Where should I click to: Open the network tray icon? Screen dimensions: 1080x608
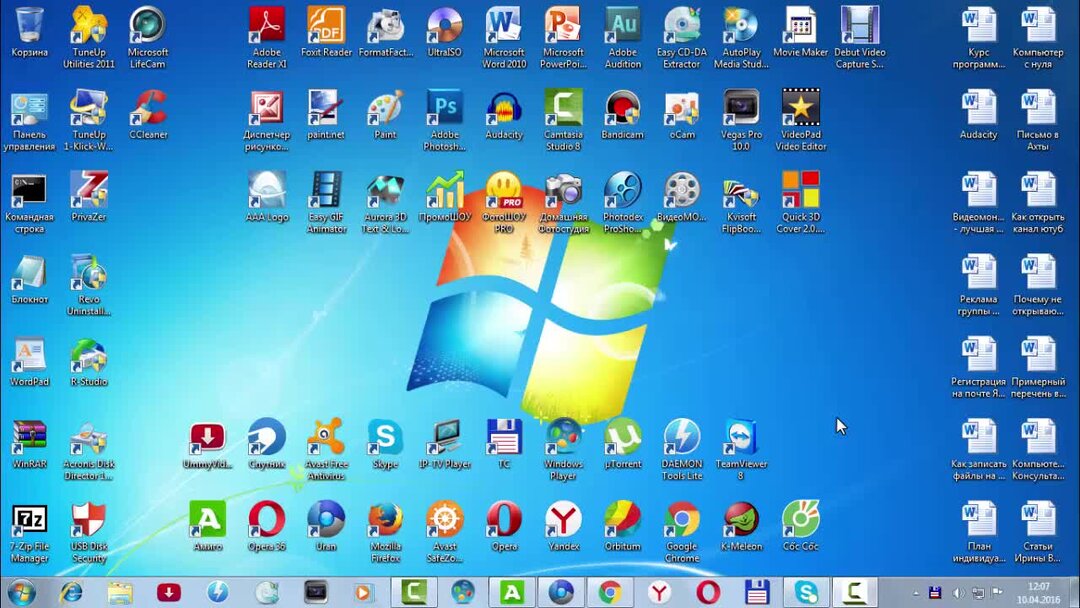(978, 592)
